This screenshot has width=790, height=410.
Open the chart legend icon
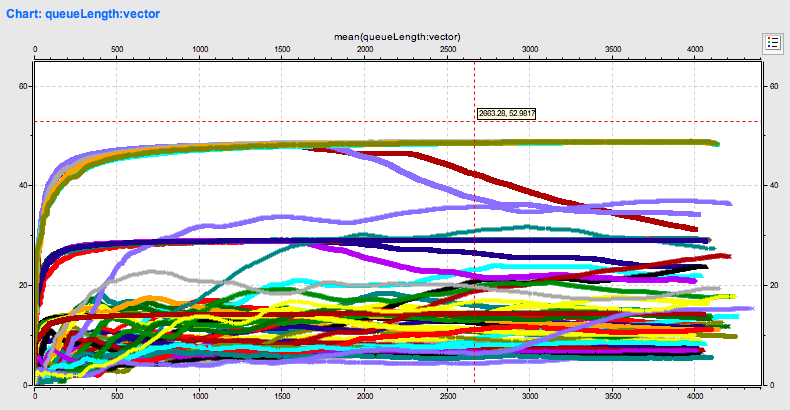[x=773, y=43]
